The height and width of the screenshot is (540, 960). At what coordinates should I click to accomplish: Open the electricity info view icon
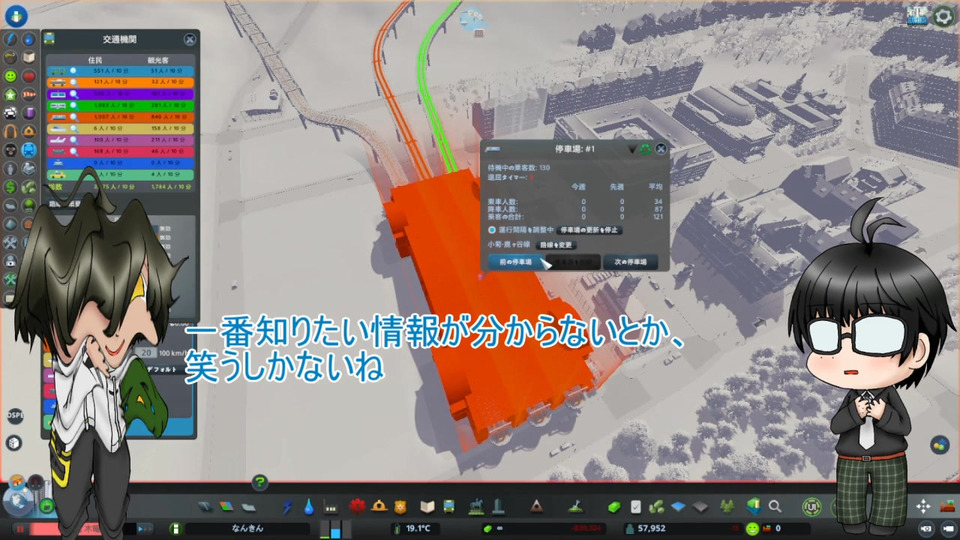(x=11, y=39)
